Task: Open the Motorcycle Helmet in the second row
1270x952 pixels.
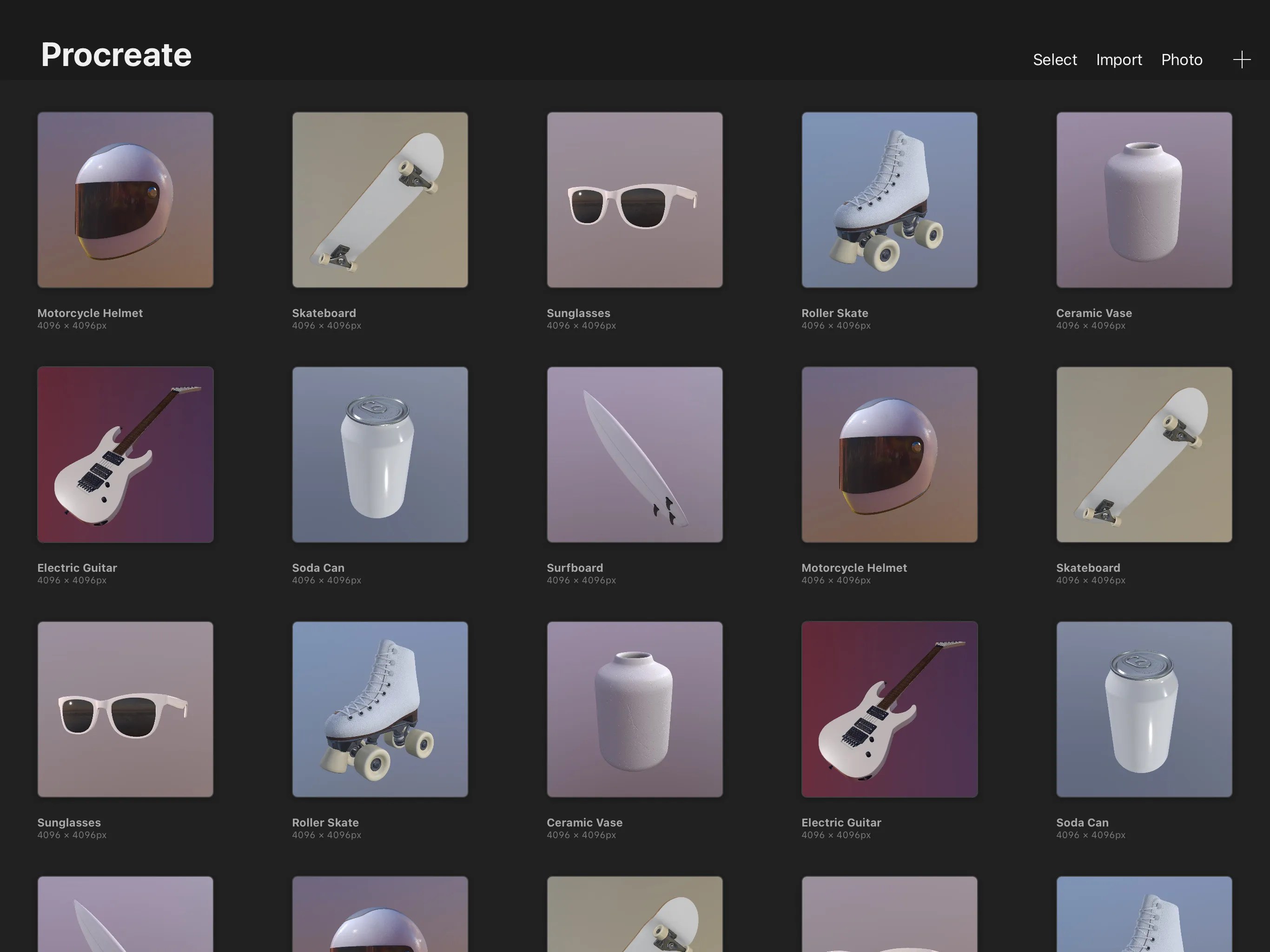Action: point(888,454)
